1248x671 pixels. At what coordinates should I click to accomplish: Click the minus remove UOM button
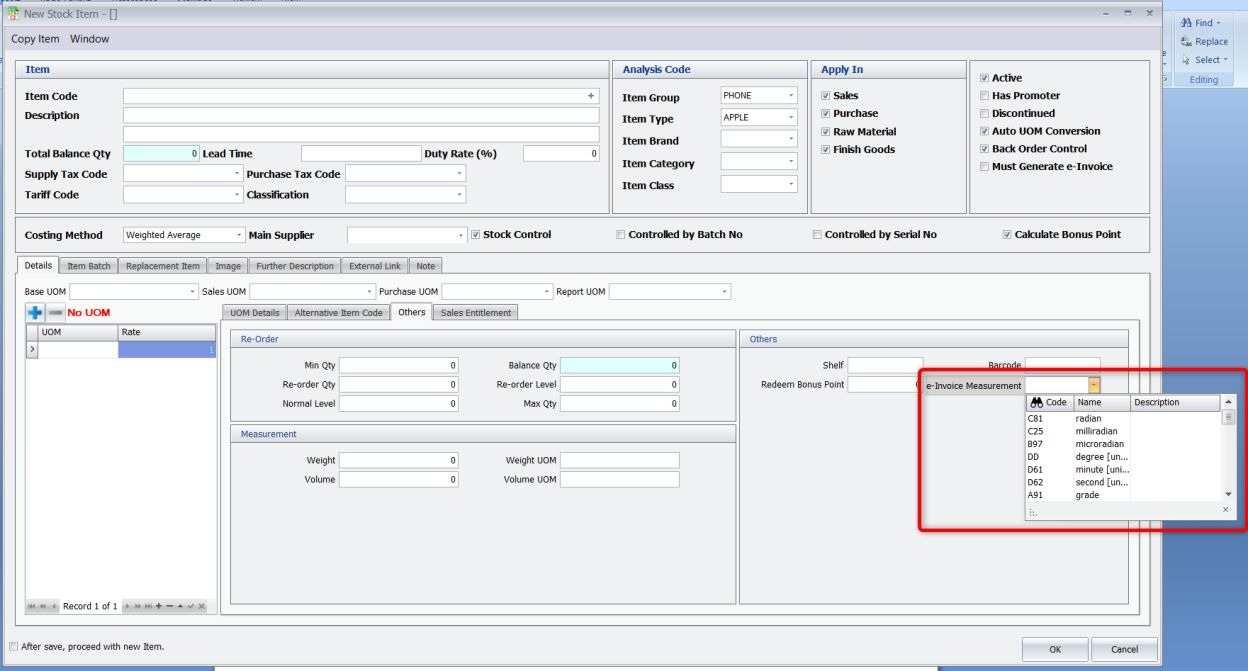click(x=56, y=313)
